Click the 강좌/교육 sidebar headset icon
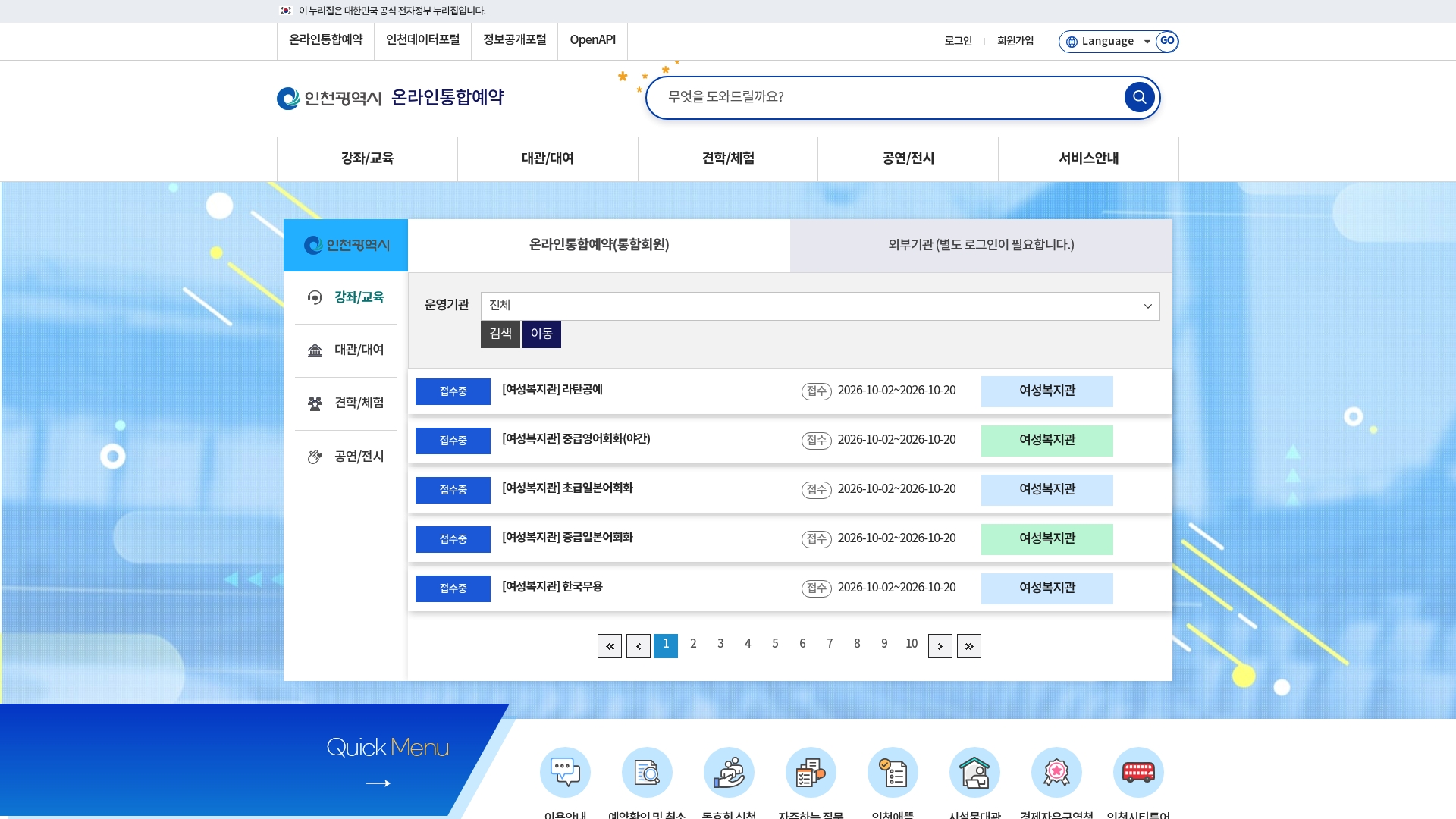The width and height of the screenshot is (1456, 819). click(x=315, y=297)
